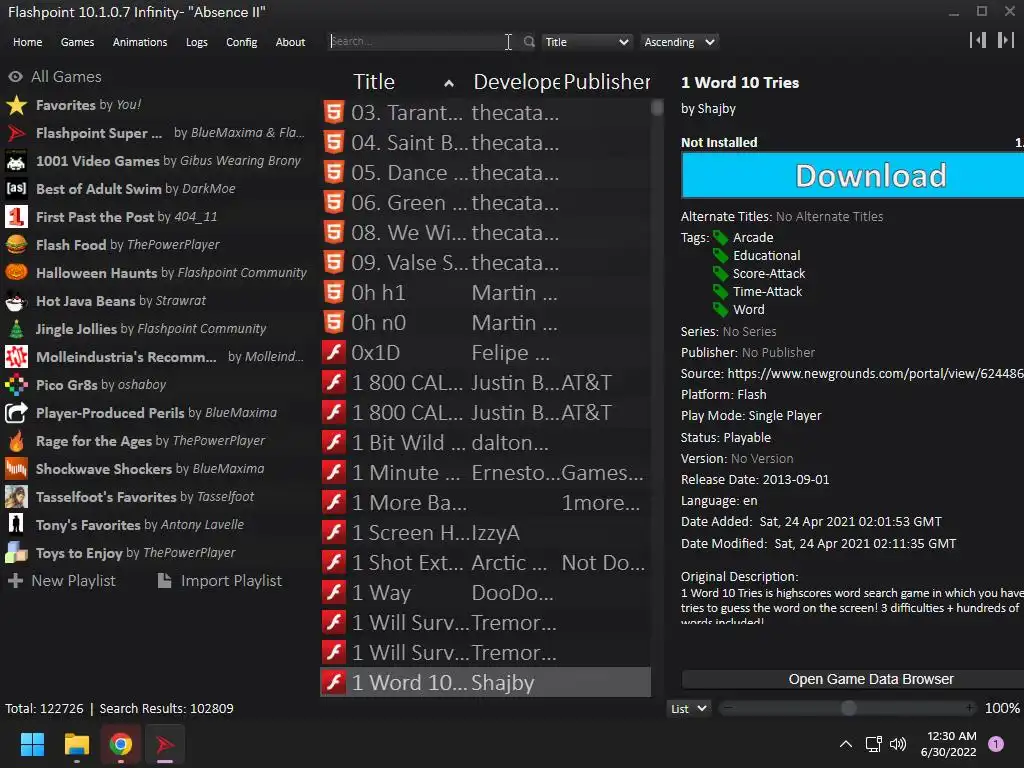Open the 1001 Video Games playlist icon

pyautogui.click(x=16, y=161)
